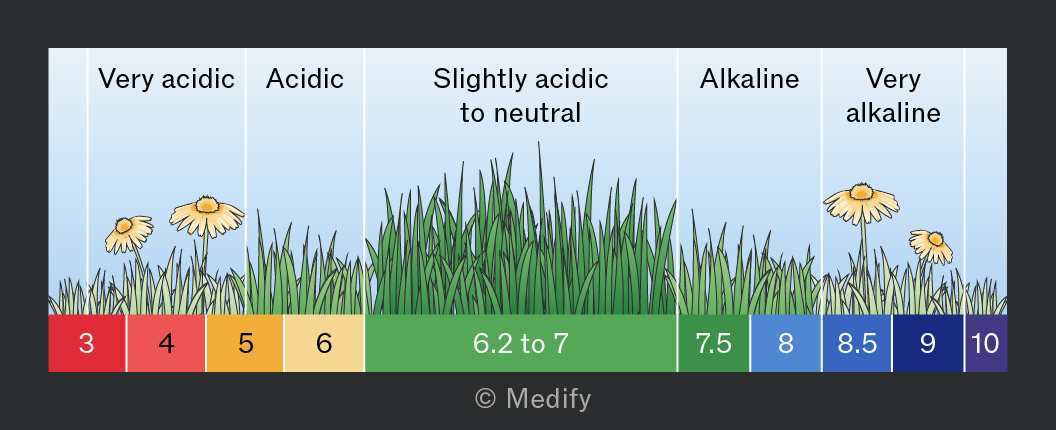This screenshot has height=430, width=1056.
Task: Select the Very alkaline label
Action: (893, 96)
